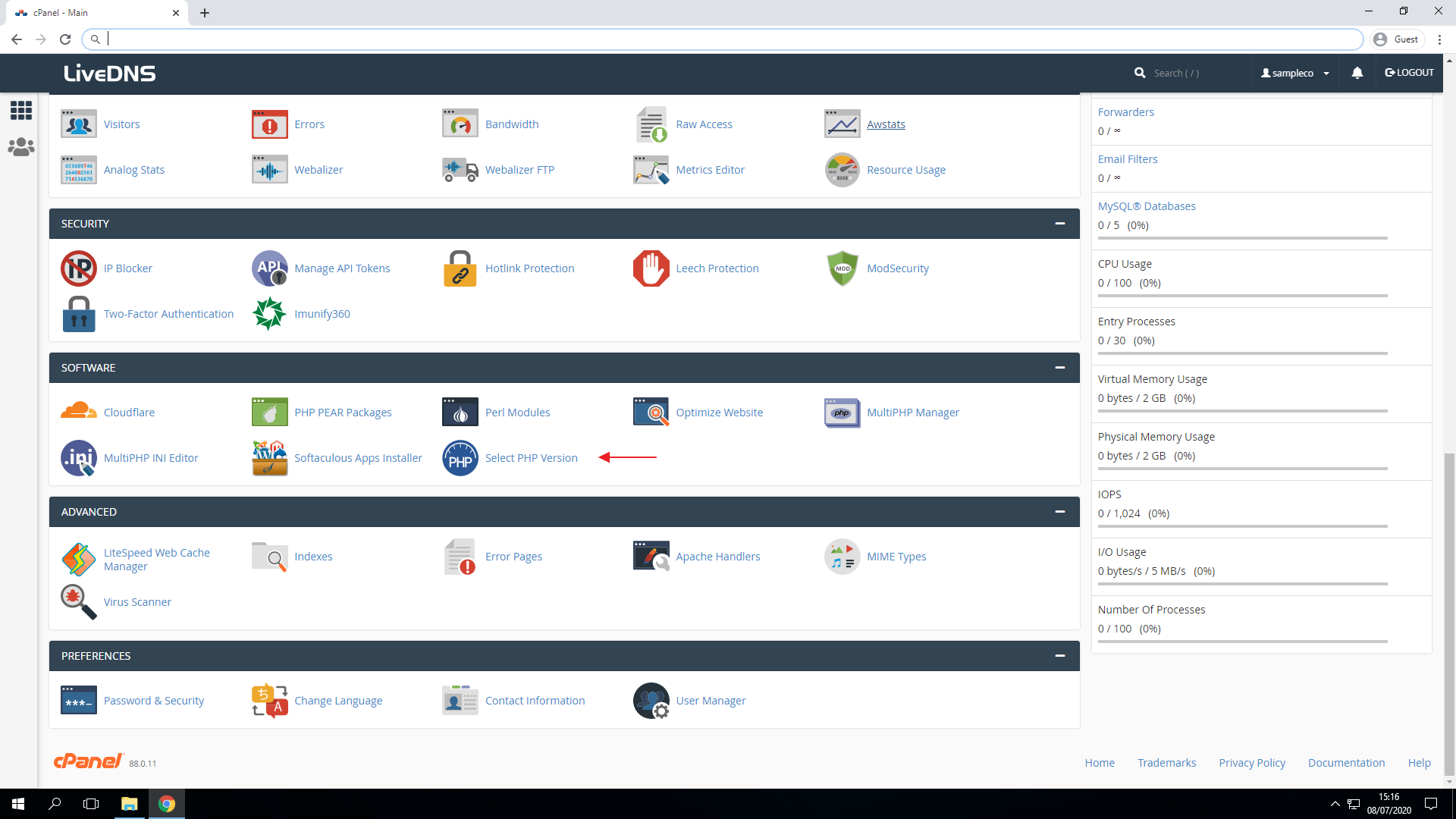The width and height of the screenshot is (1456, 819).
Task: Open Windows taskbar search
Action: (x=55, y=804)
